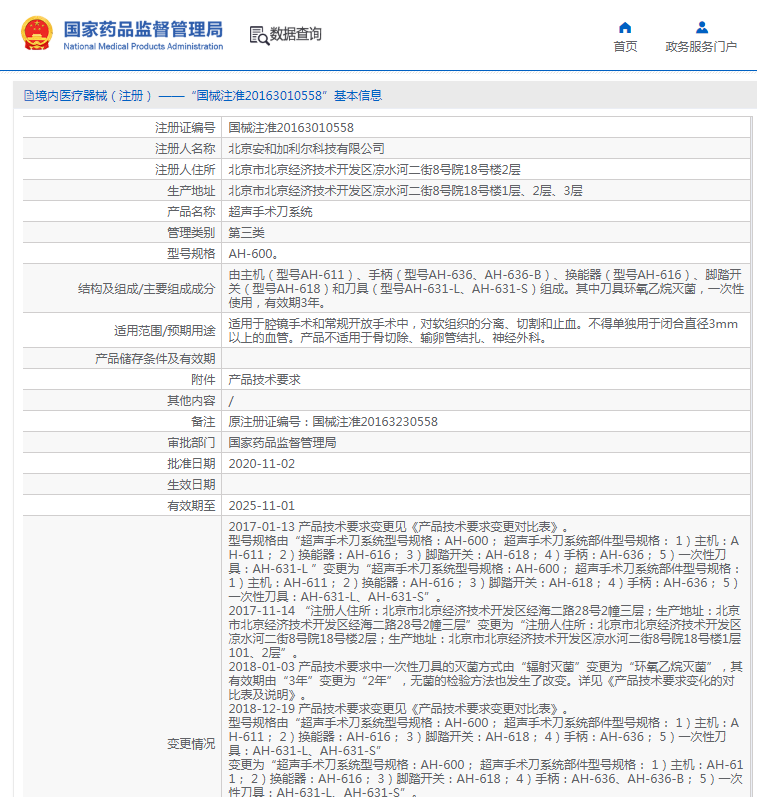This screenshot has width=757, height=797.
Task: Click the 结构及组成 description text
Action: 486,288
